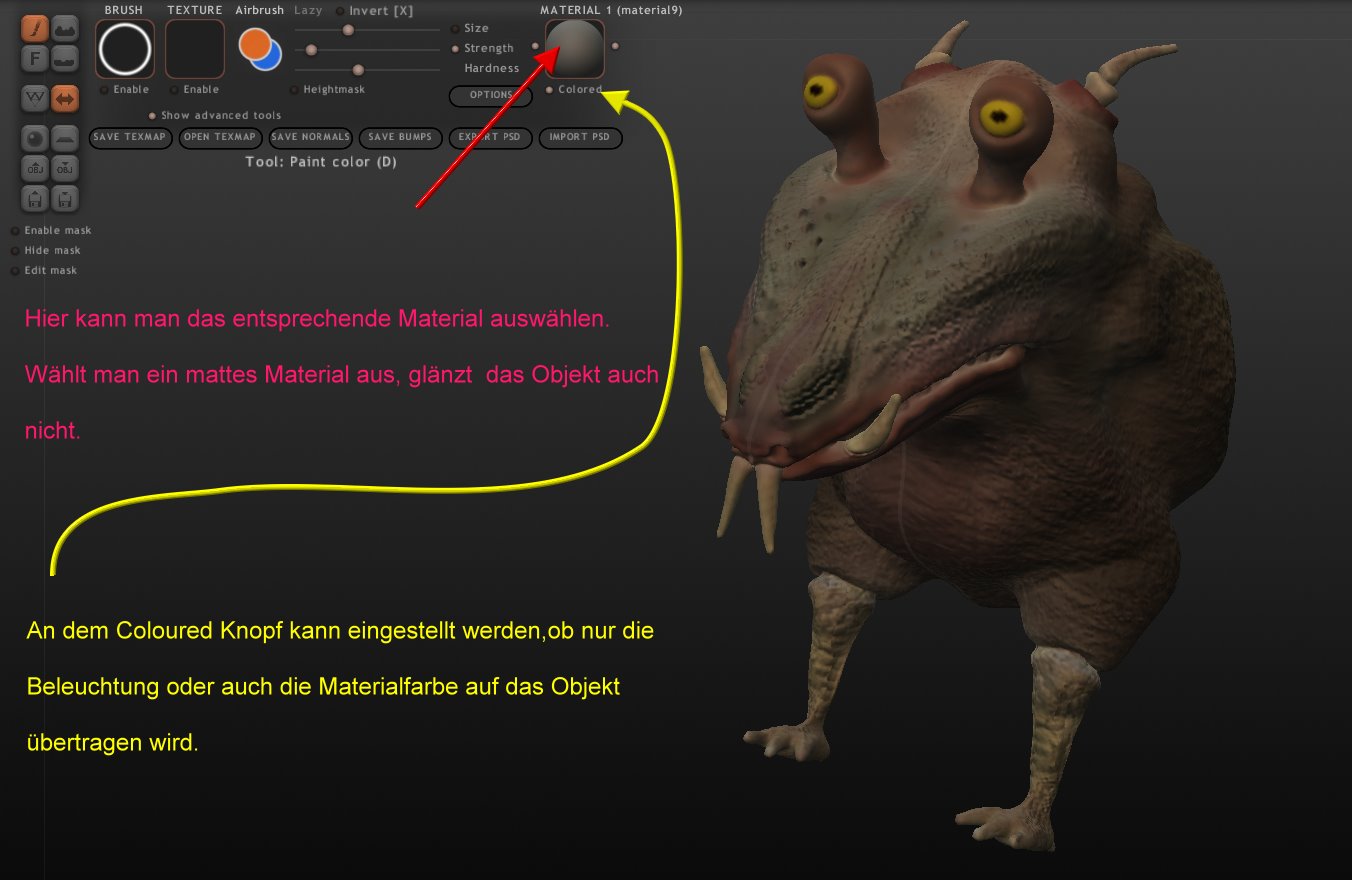The height and width of the screenshot is (880, 1352).
Task: Click the 'MATERIAL 1 (material9)' title
Action: [611, 11]
